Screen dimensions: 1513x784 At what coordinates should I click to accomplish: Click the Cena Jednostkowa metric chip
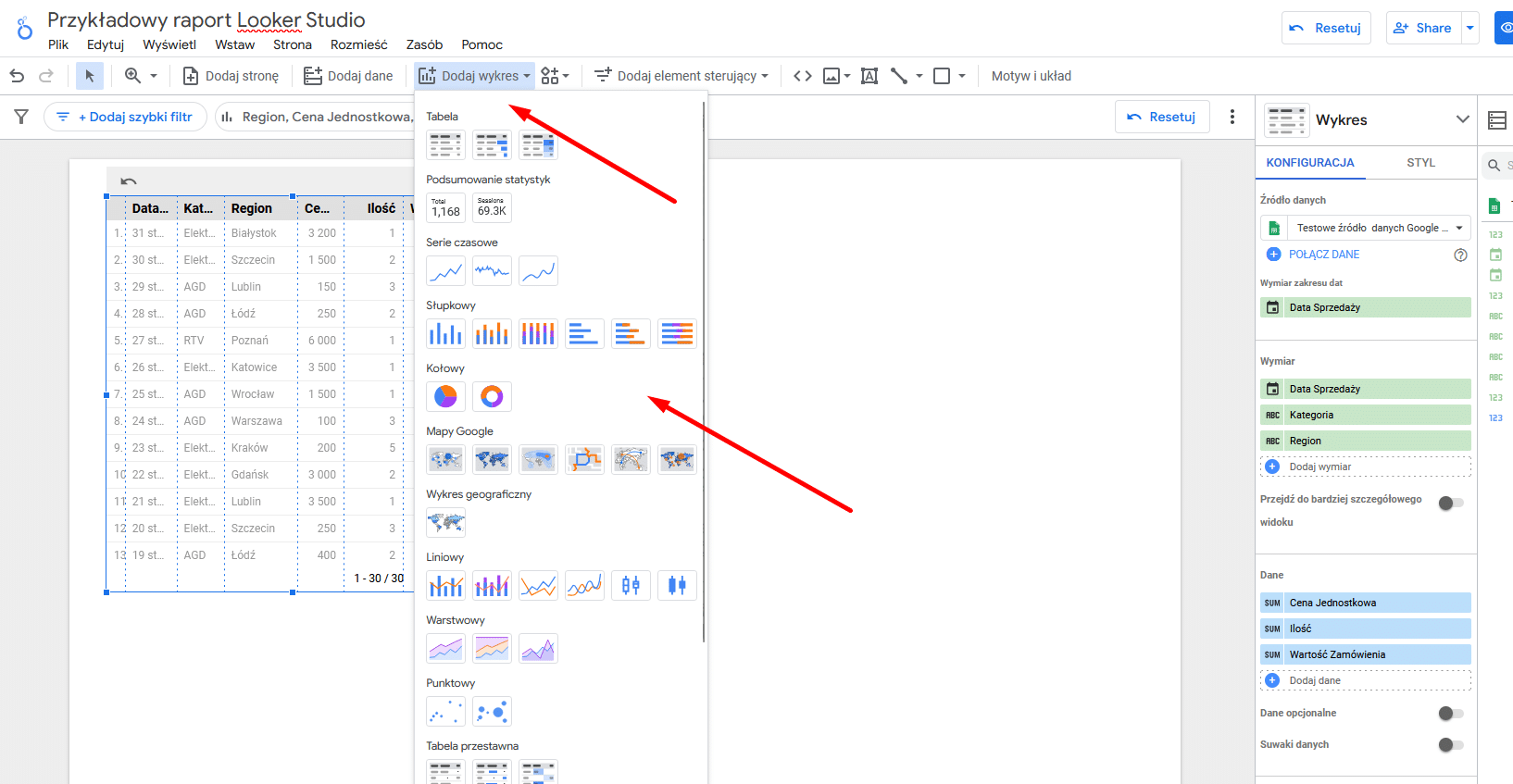tap(1366, 603)
